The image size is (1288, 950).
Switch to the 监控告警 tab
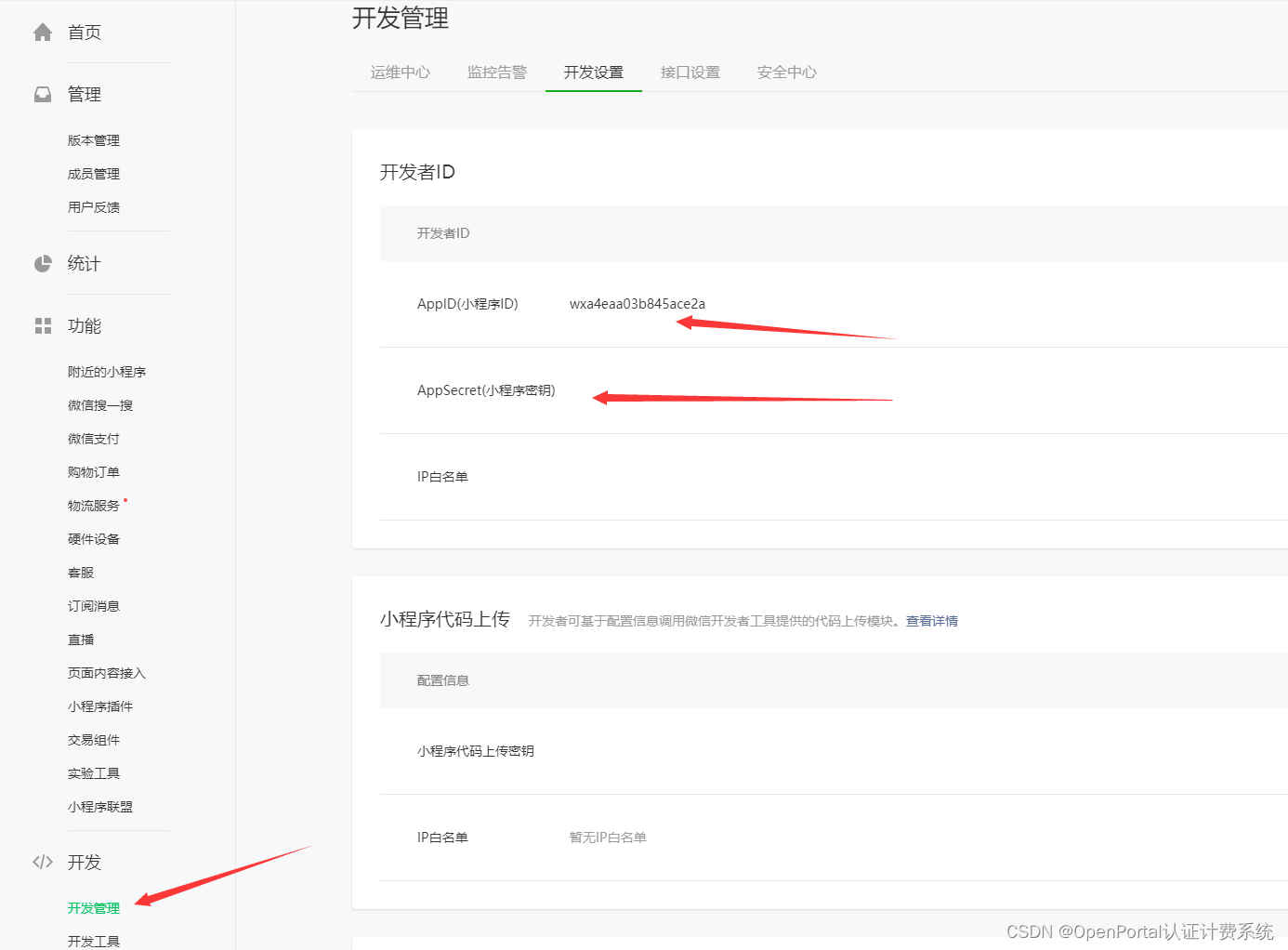pyautogui.click(x=497, y=73)
